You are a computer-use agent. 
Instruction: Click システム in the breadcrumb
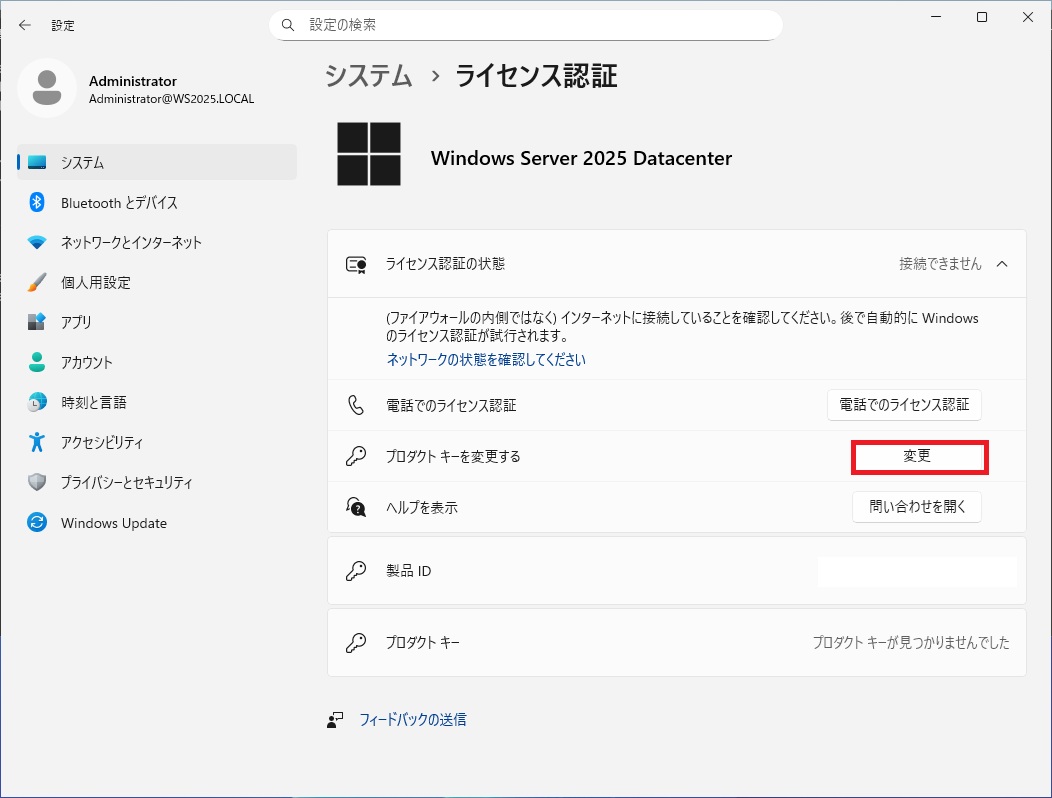pyautogui.click(x=368, y=75)
